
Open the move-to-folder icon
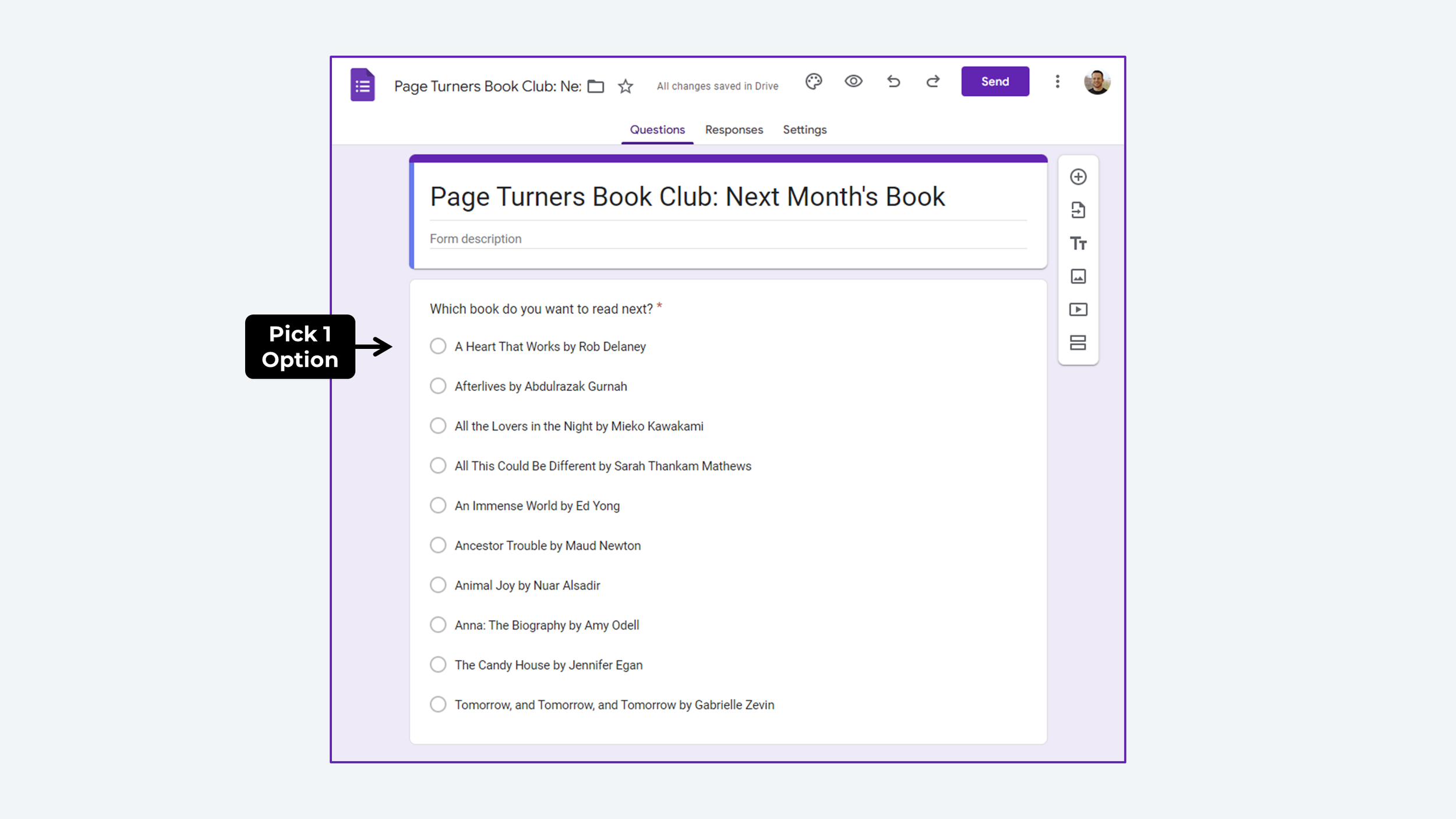[595, 87]
